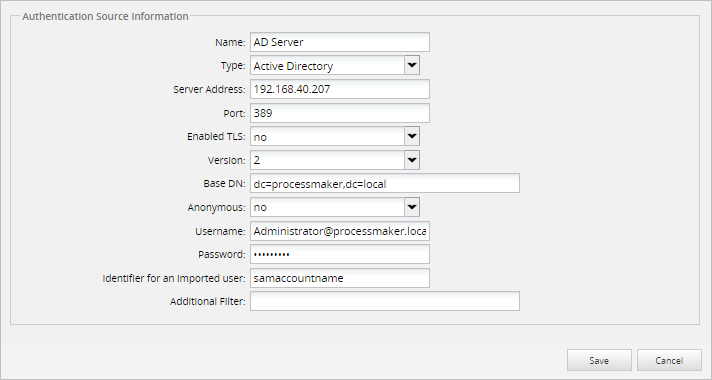Focus the empty Additional Filter field
Image resolution: width=712 pixels, height=380 pixels.
[x=385, y=301]
